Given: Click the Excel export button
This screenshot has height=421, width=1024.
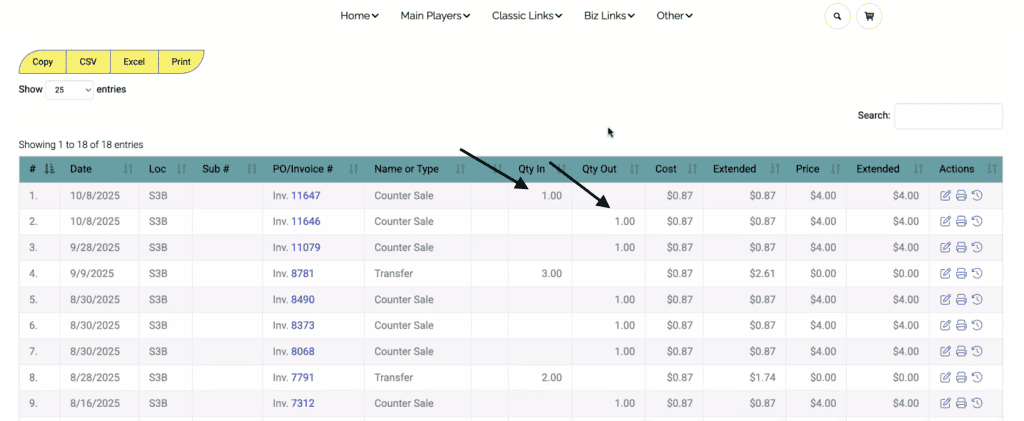Looking at the screenshot, I should pyautogui.click(x=134, y=62).
